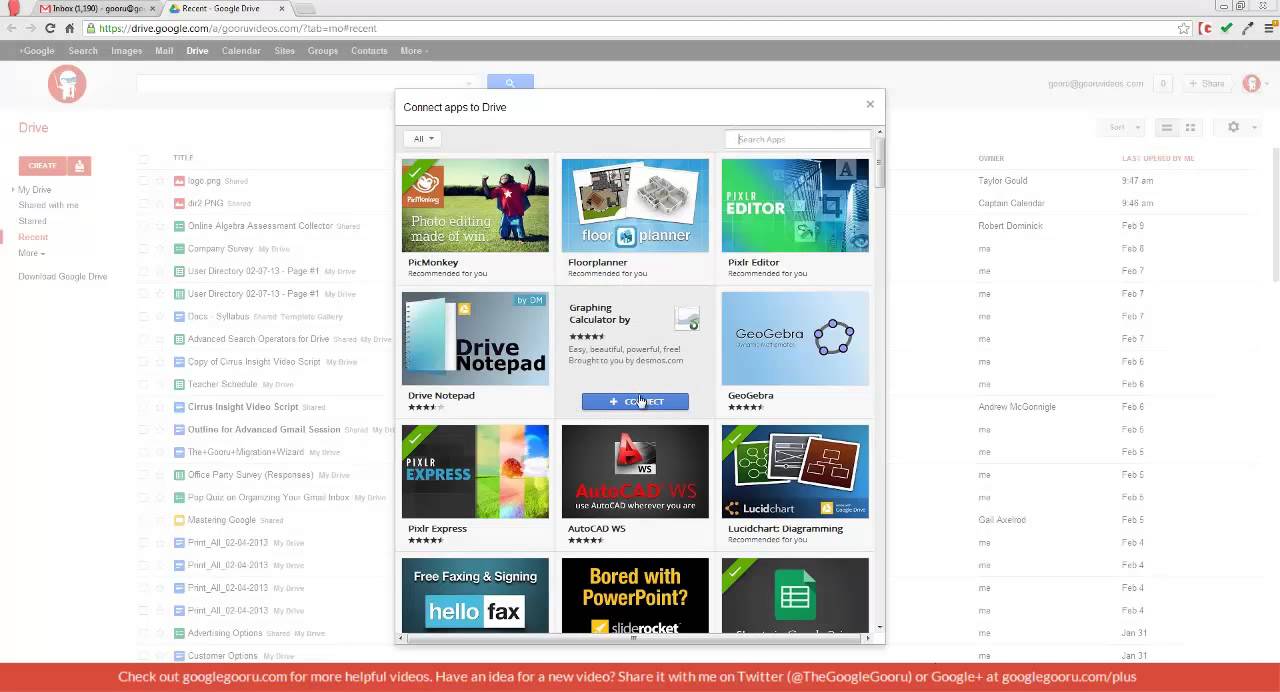Viewport: 1280px width, 692px height.
Task: Click the Download Google Drive link
Action: click(x=62, y=277)
